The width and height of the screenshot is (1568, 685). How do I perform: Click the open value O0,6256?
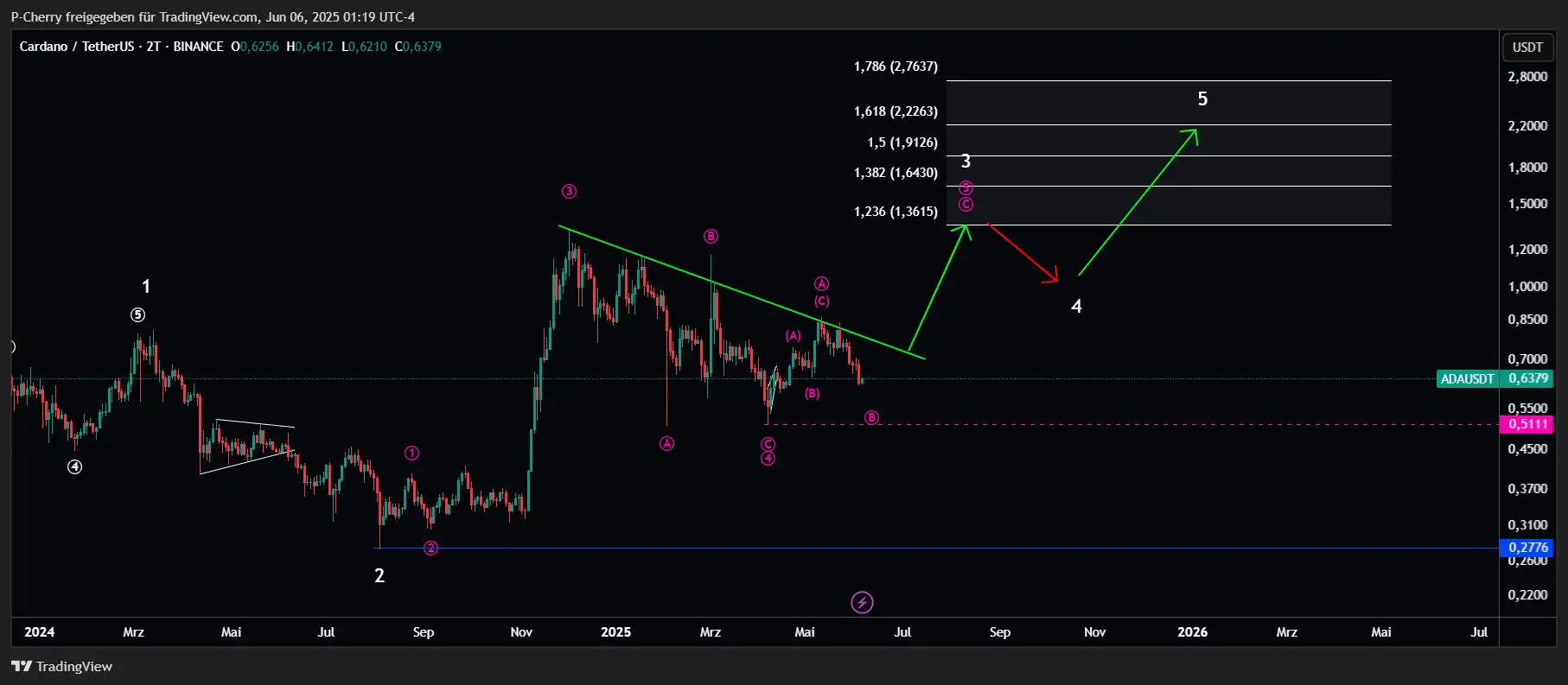(x=255, y=47)
